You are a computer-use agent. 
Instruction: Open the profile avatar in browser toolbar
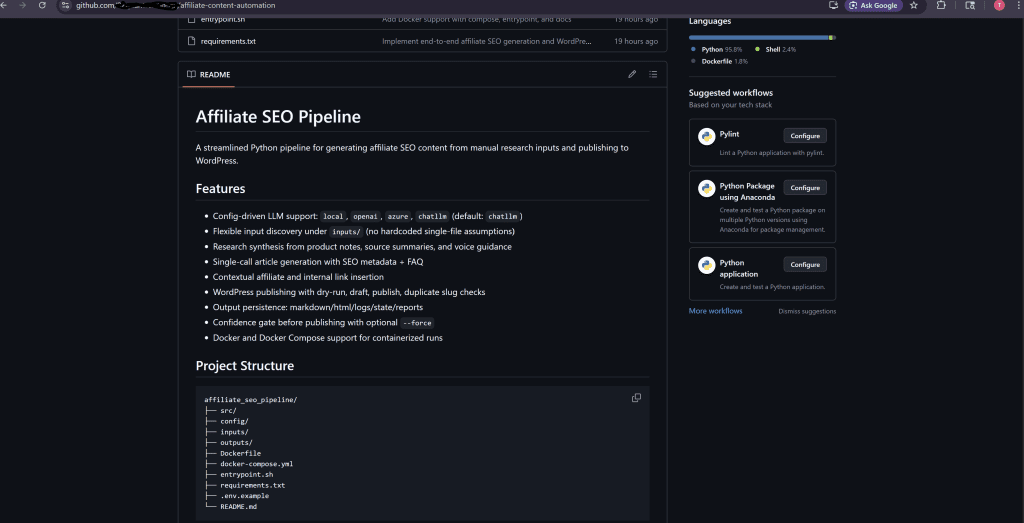tap(999, 5)
